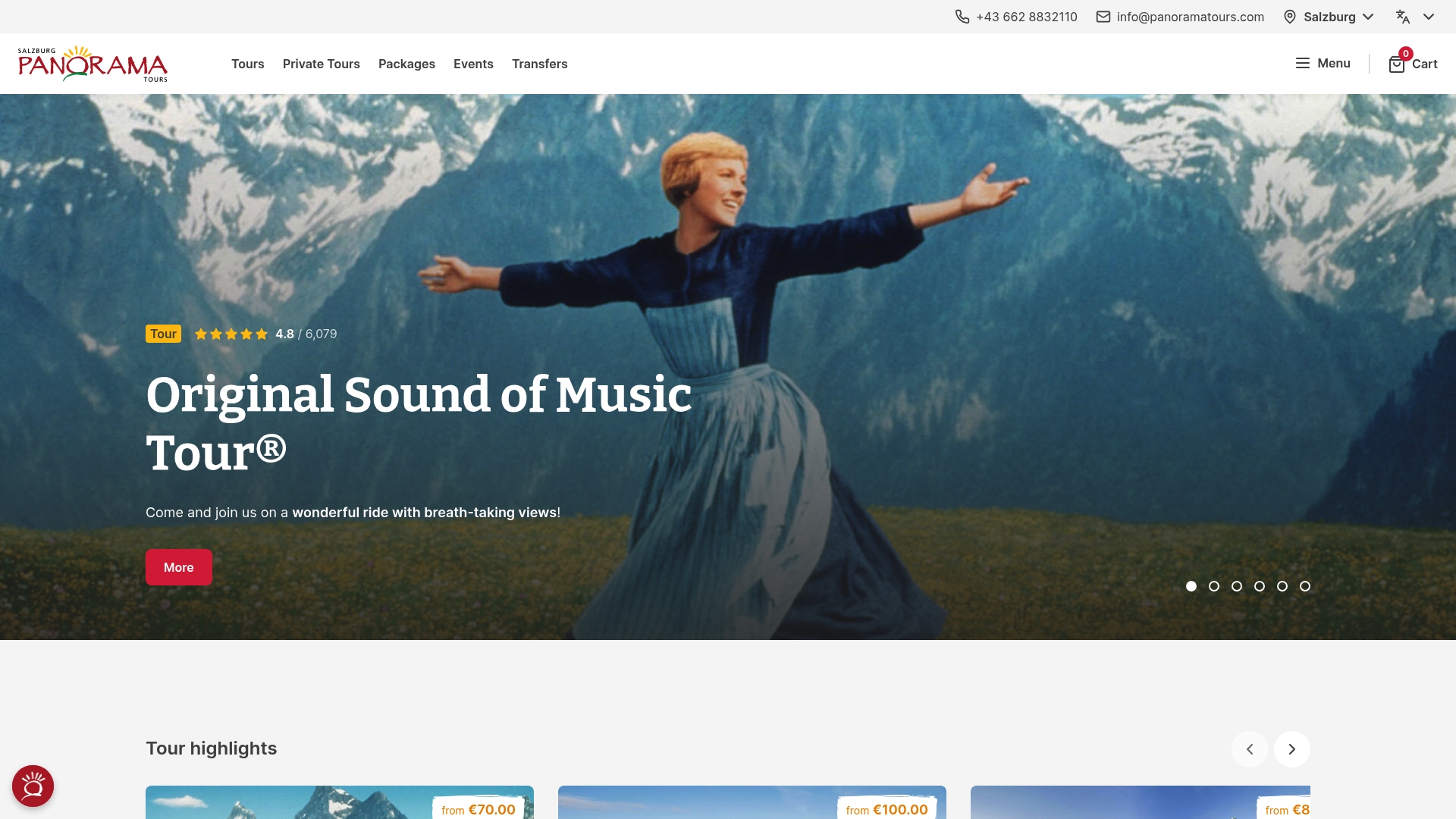Image resolution: width=1456 pixels, height=819 pixels.
Task: Click the cart item count badge
Action: coord(1406,54)
